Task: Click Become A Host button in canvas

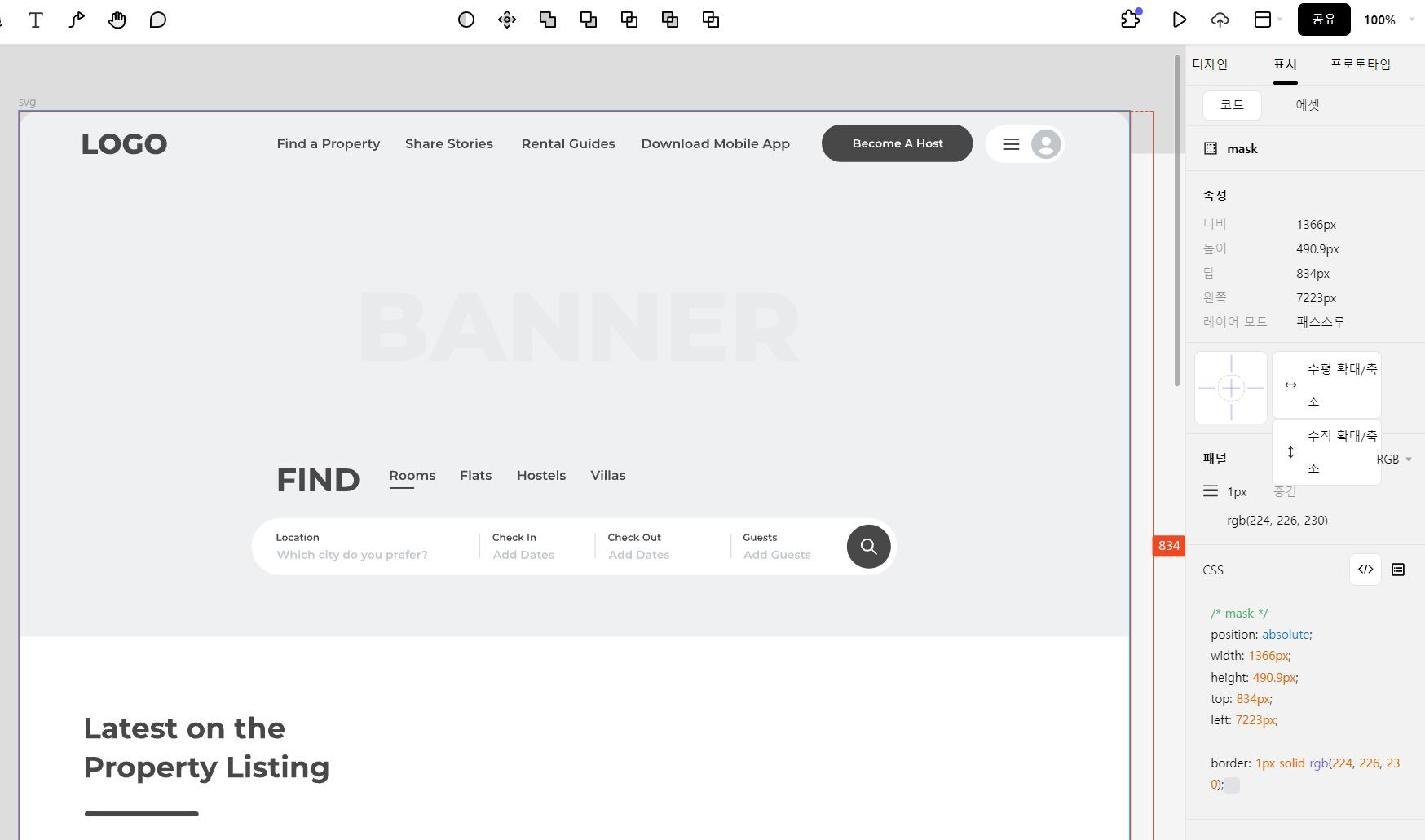Action: click(x=897, y=143)
